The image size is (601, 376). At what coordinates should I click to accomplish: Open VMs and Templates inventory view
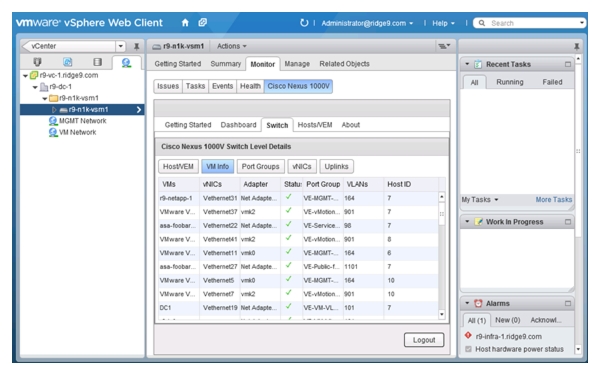(x=67, y=62)
